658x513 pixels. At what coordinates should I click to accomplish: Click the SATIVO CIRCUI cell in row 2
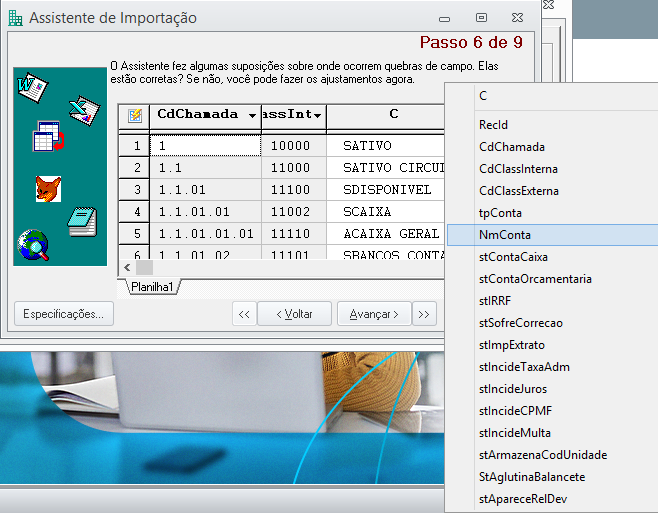pyautogui.click(x=385, y=168)
